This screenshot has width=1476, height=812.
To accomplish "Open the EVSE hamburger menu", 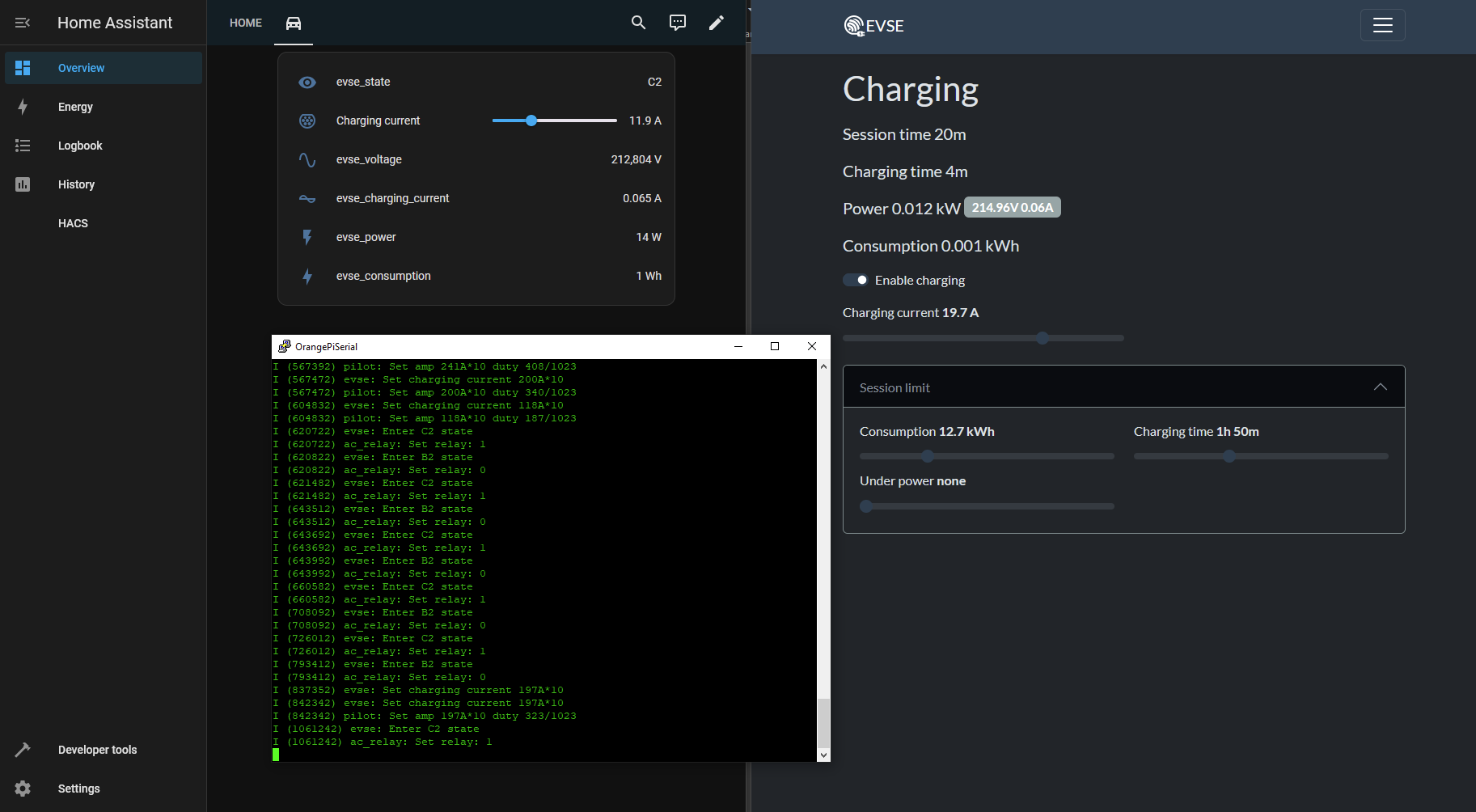I will click(x=1382, y=25).
